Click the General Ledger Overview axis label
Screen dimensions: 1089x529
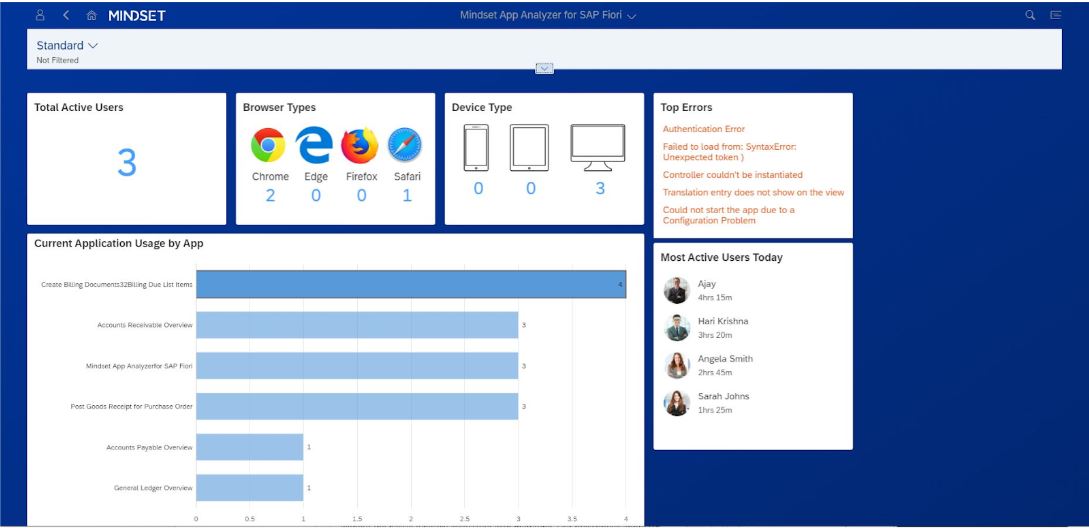tap(153, 488)
